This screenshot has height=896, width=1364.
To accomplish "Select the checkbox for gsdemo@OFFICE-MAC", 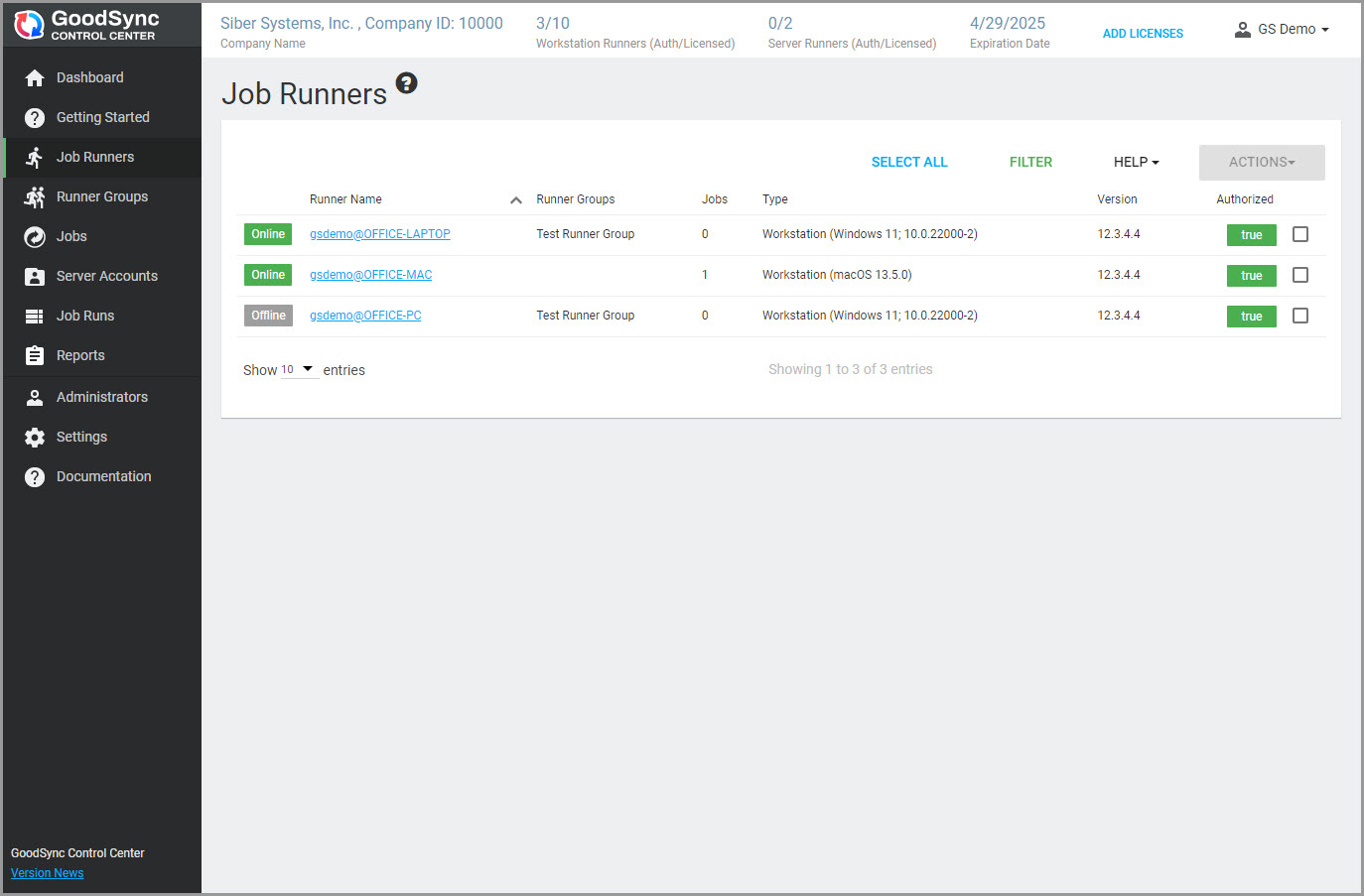I will point(1300,275).
